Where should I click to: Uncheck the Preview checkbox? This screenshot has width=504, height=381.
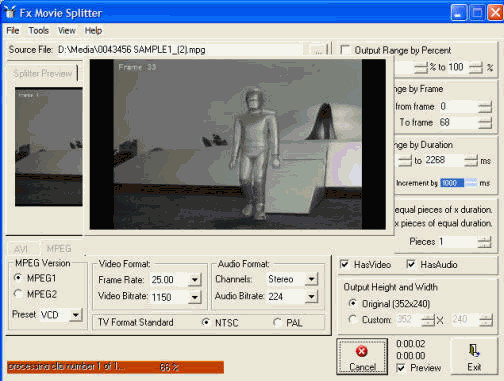pyautogui.click(x=401, y=368)
